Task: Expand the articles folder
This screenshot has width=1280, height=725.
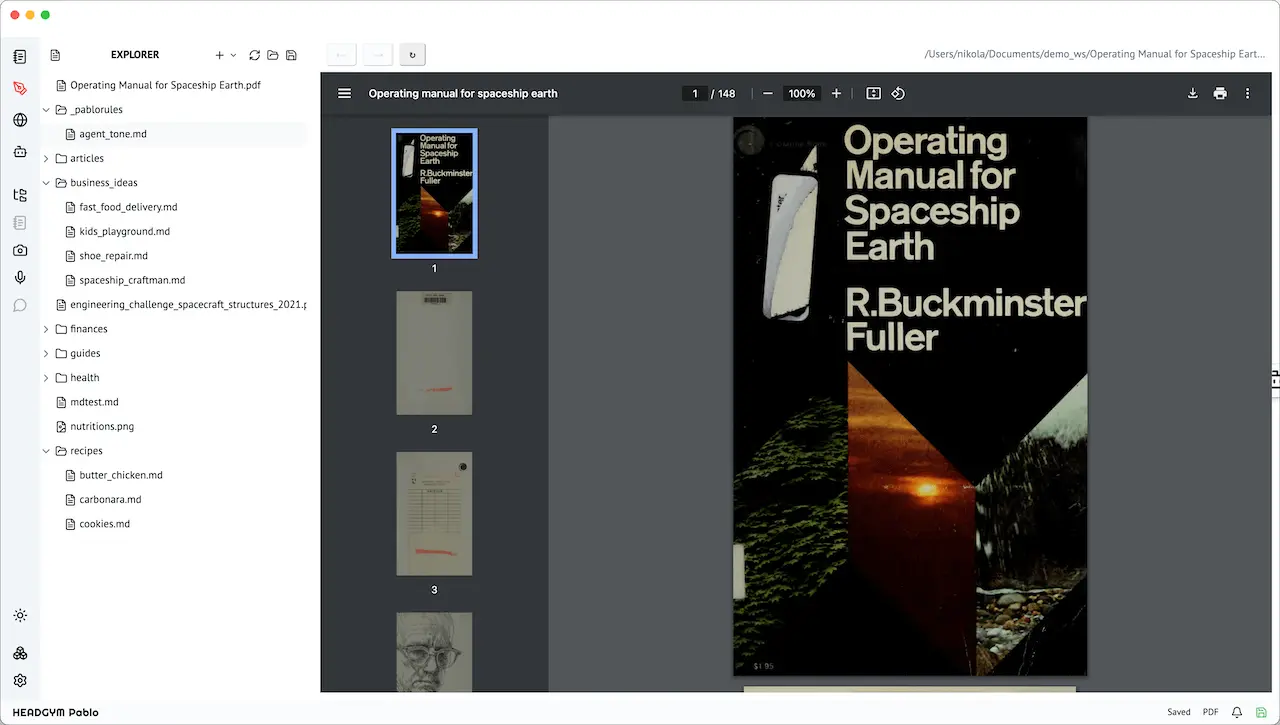Action: 46,158
